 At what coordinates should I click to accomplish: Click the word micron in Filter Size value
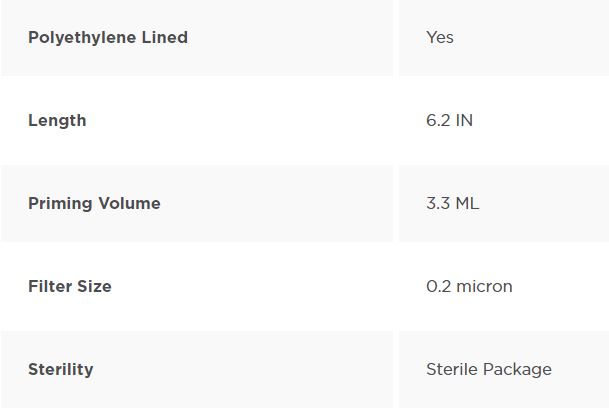pyautogui.click(x=484, y=287)
